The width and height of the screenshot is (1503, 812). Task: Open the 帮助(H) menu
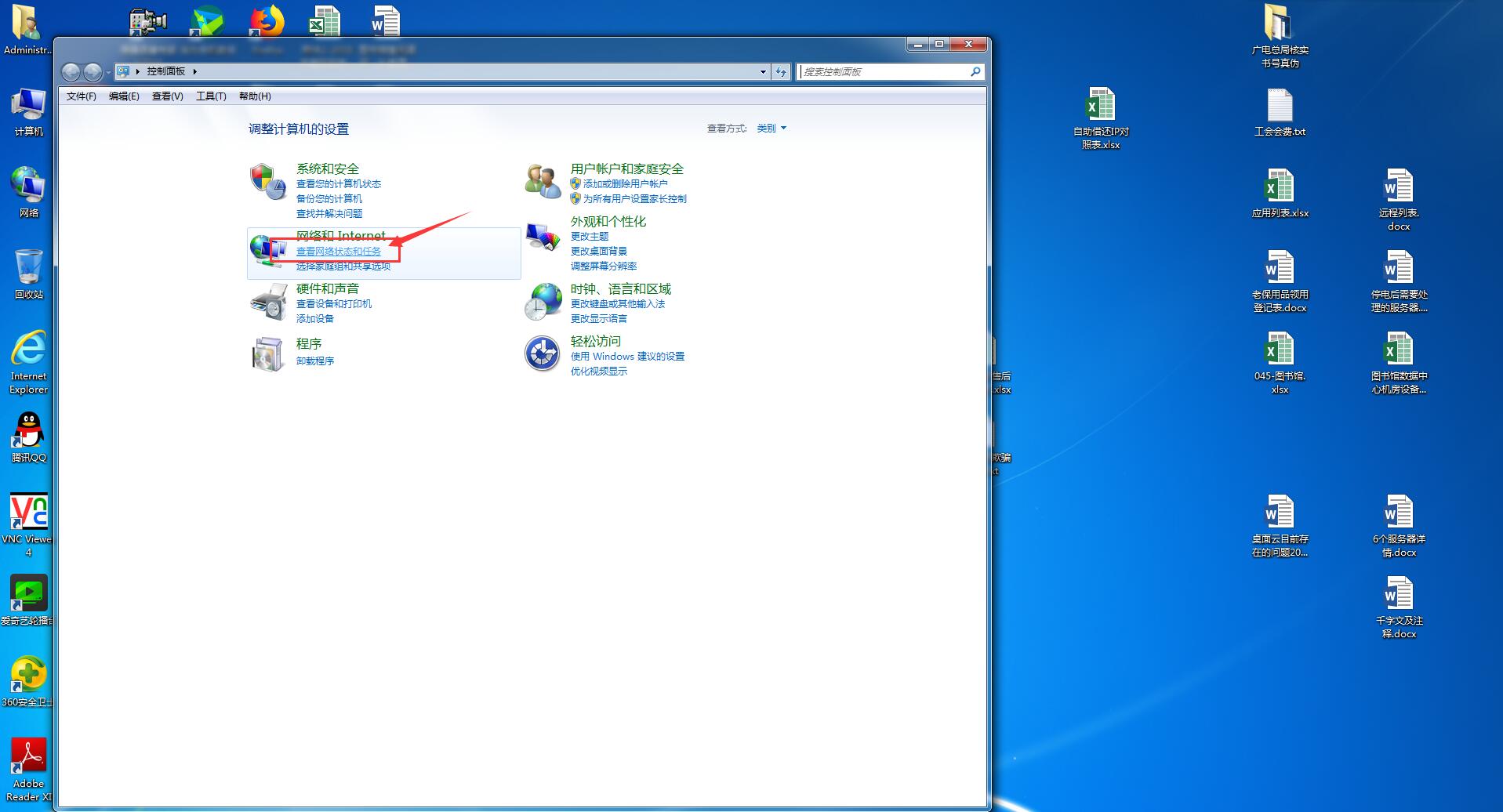tap(255, 96)
